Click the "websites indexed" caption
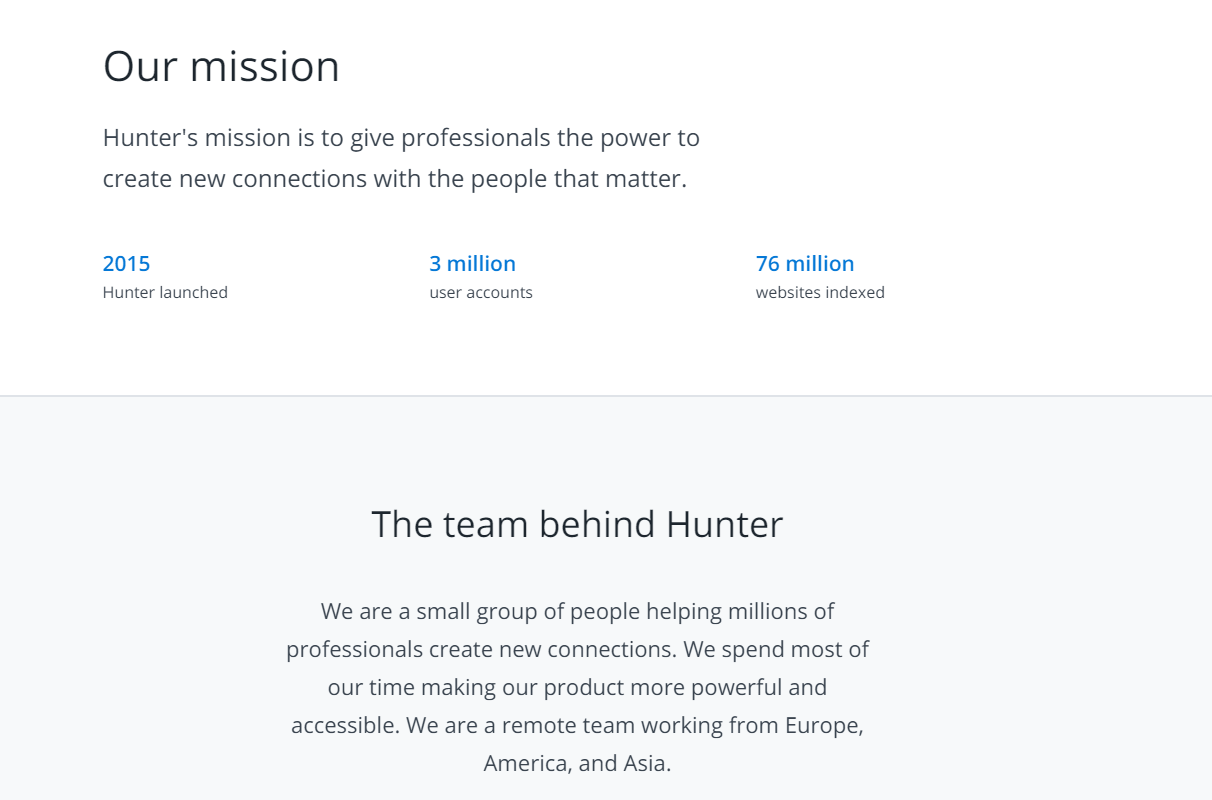1212x800 pixels. 820,293
